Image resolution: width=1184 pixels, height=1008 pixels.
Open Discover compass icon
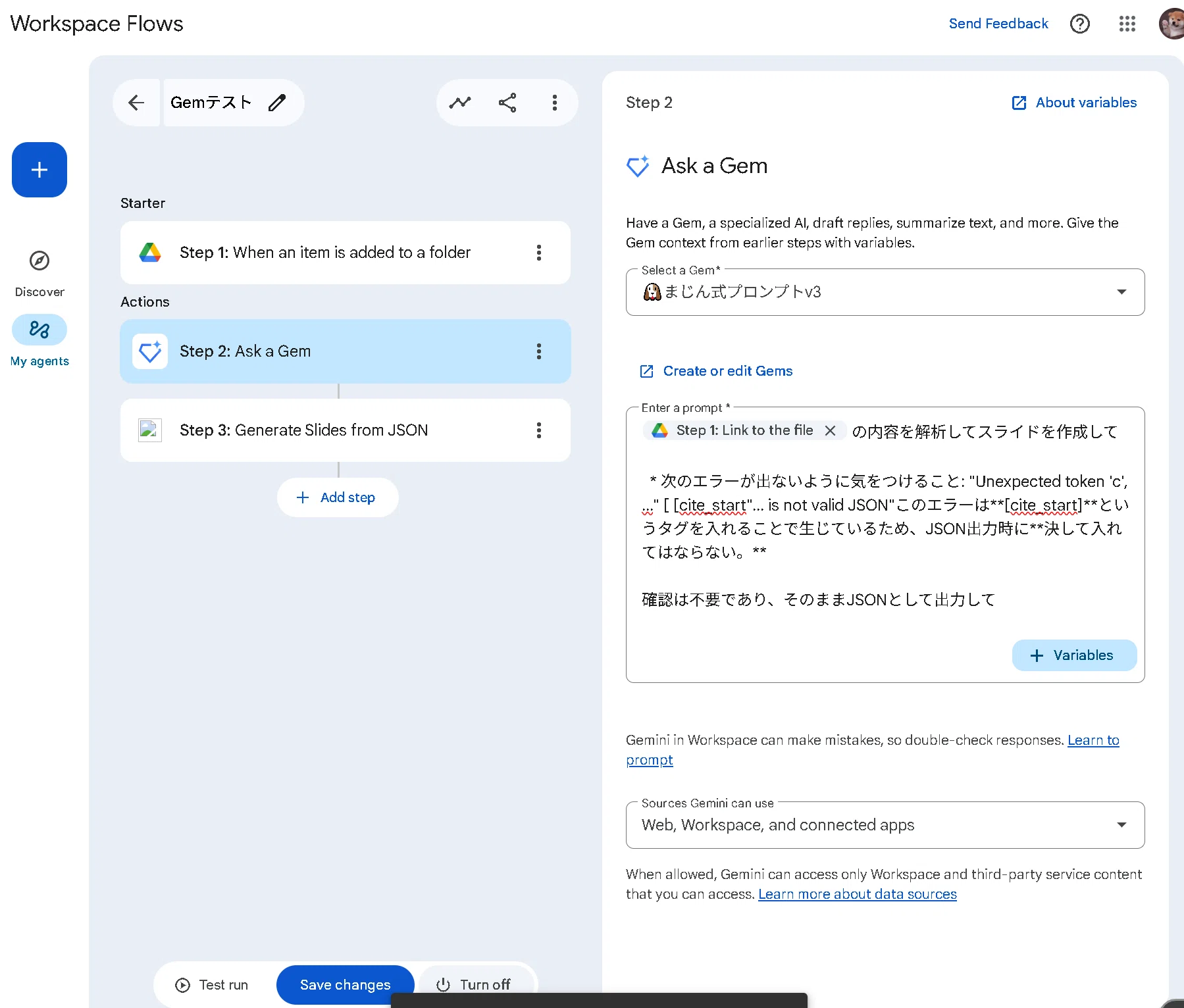click(x=39, y=261)
